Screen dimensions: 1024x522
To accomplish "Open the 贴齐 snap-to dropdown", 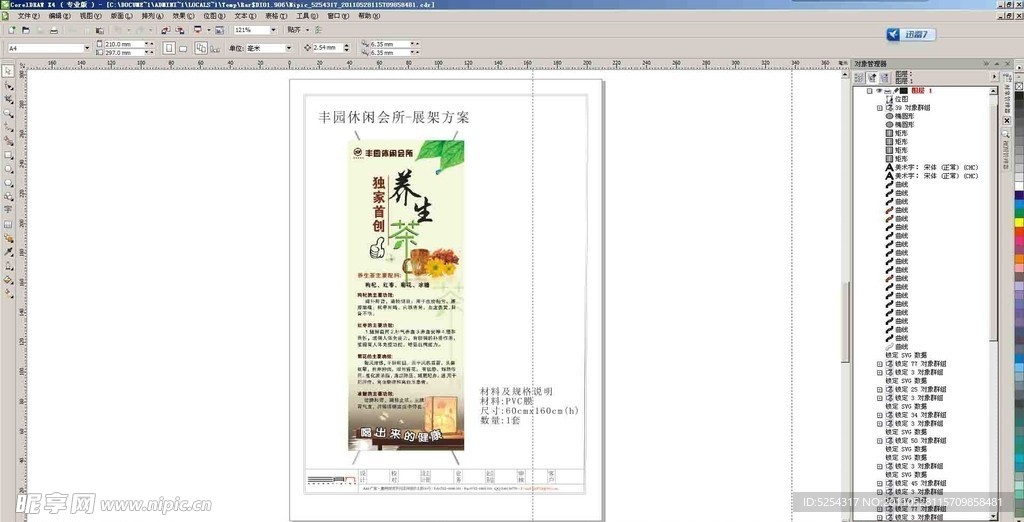I will (x=308, y=30).
